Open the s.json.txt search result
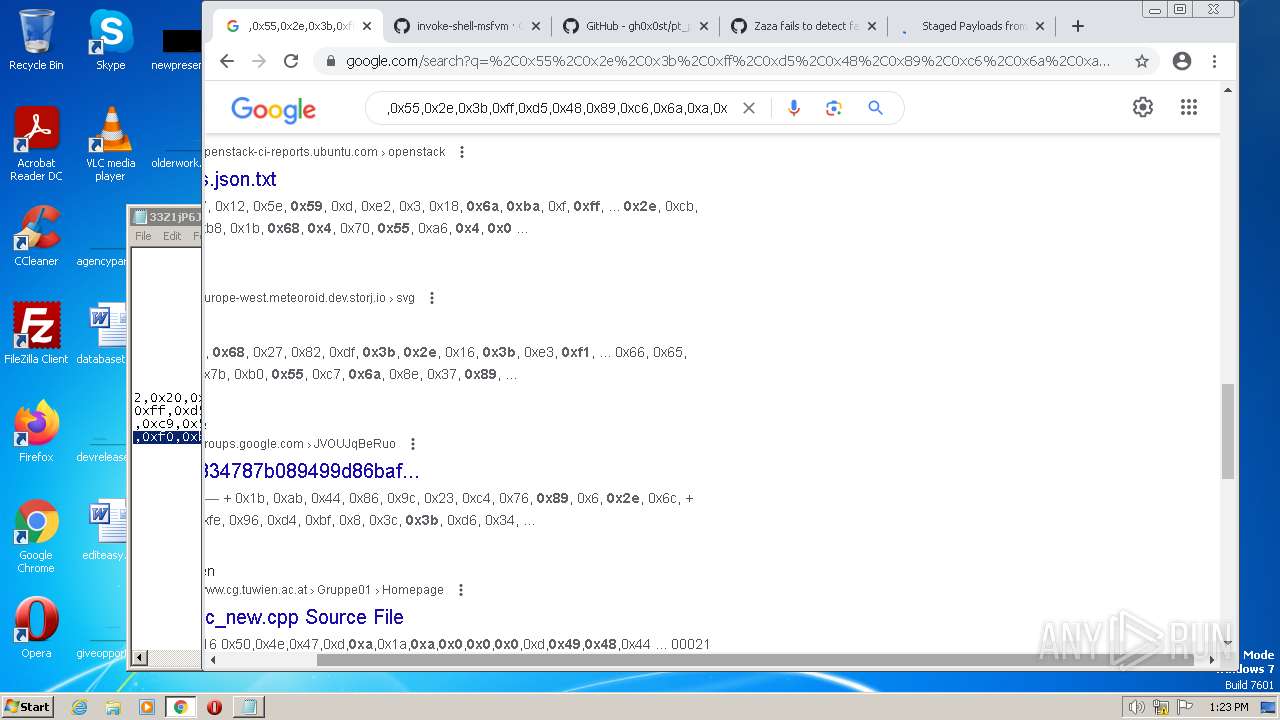 click(239, 179)
